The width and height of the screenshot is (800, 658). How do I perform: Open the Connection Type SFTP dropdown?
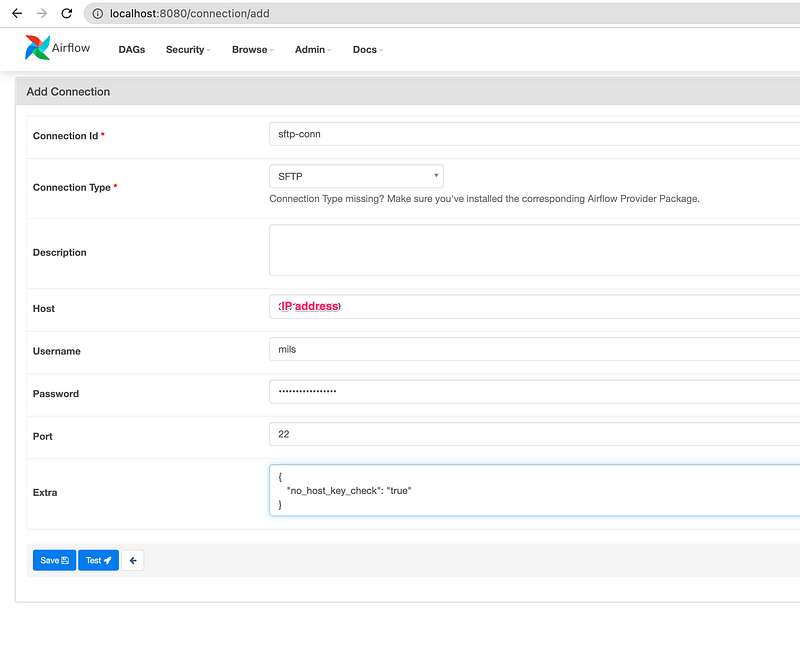point(356,177)
